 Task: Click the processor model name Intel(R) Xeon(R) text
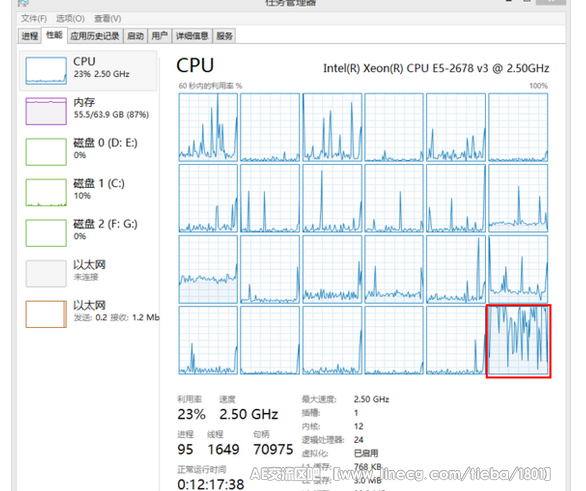pyautogui.click(x=436, y=68)
